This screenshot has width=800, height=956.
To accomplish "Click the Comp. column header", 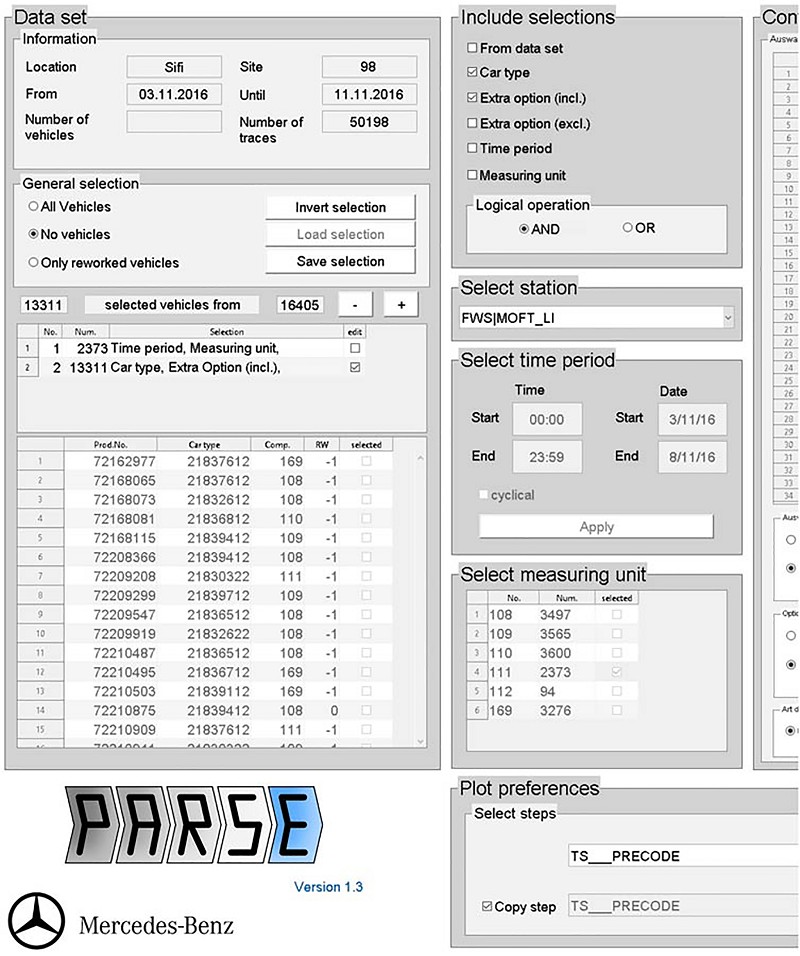I will click(277, 444).
